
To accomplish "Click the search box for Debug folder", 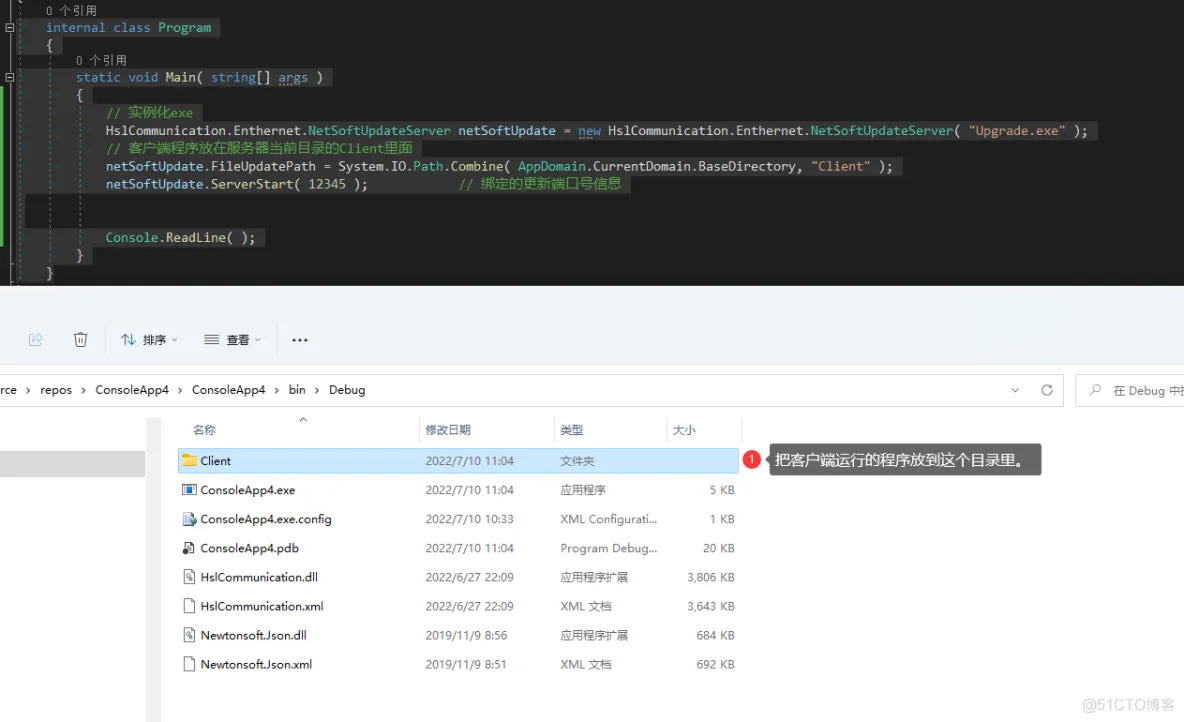I will (1130, 390).
